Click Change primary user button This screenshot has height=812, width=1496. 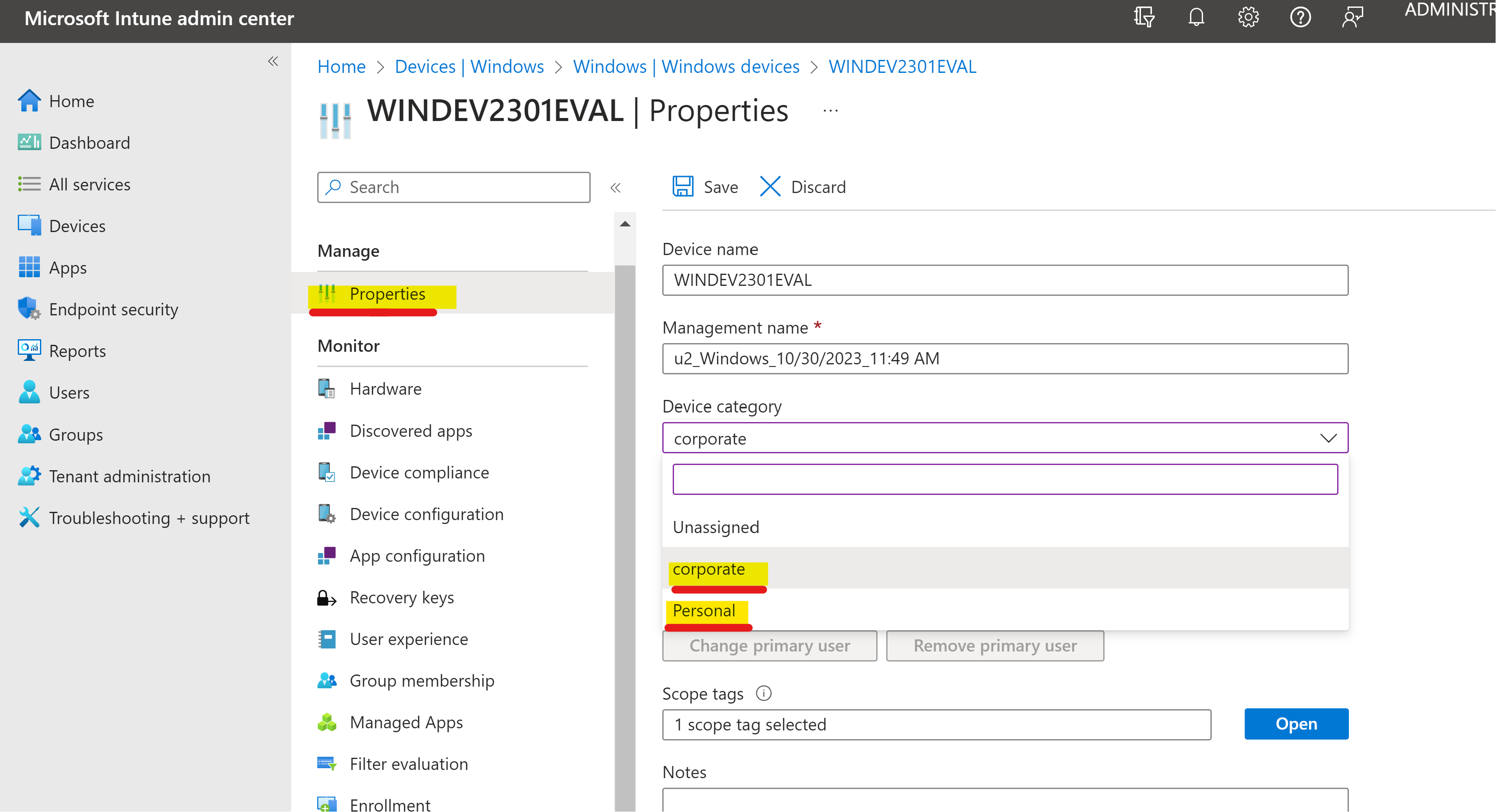point(769,645)
